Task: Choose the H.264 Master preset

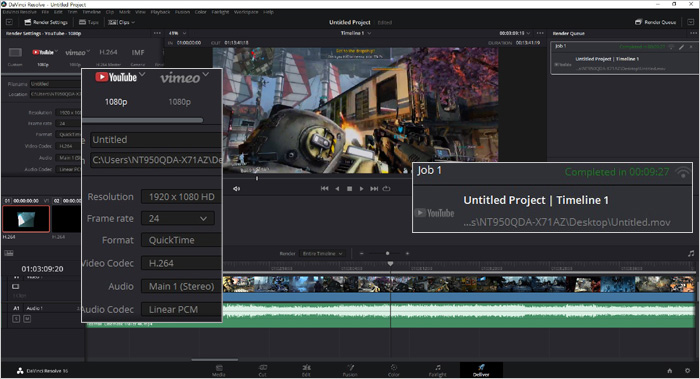Action: point(108,52)
